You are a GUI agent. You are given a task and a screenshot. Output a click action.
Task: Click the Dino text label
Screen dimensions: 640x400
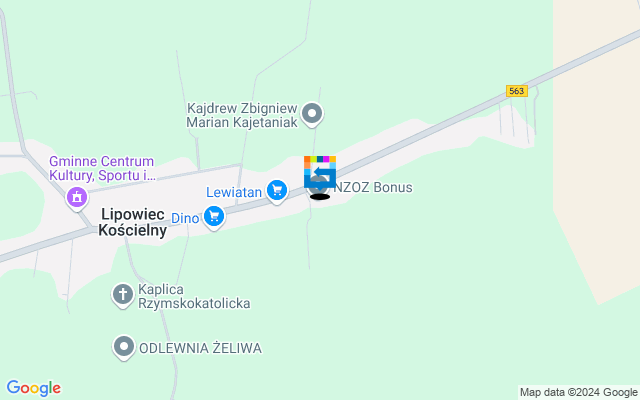(x=185, y=218)
